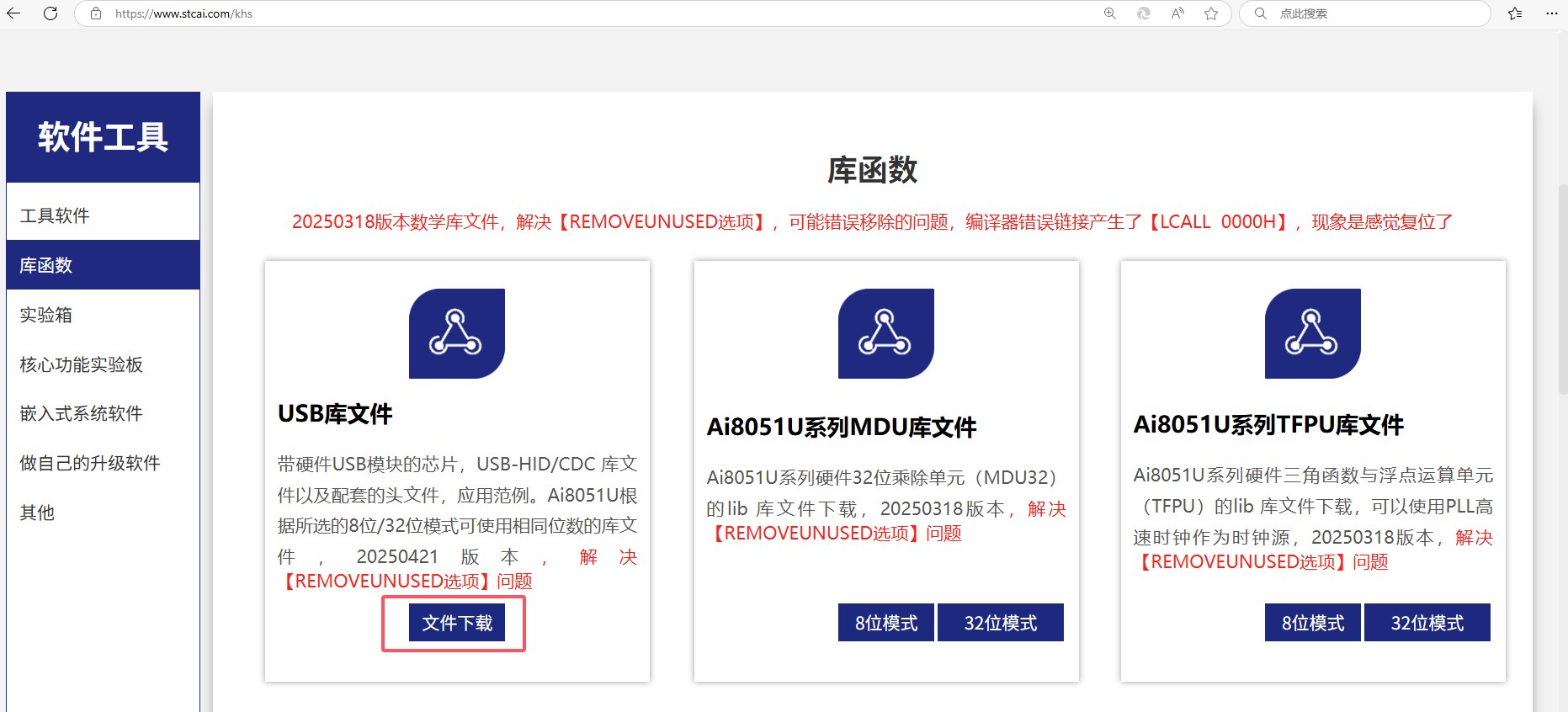Select 做自己的升级软件 in sidebar

tap(103, 463)
